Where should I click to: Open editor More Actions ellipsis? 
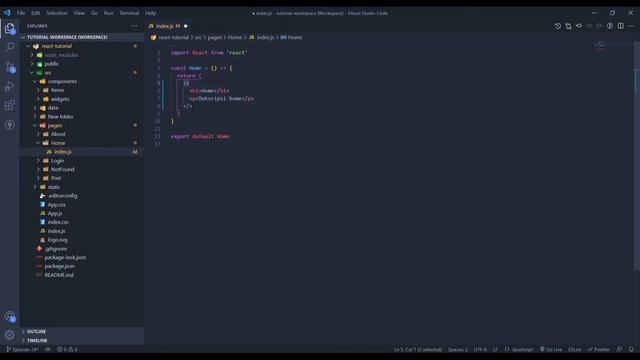click(x=631, y=26)
